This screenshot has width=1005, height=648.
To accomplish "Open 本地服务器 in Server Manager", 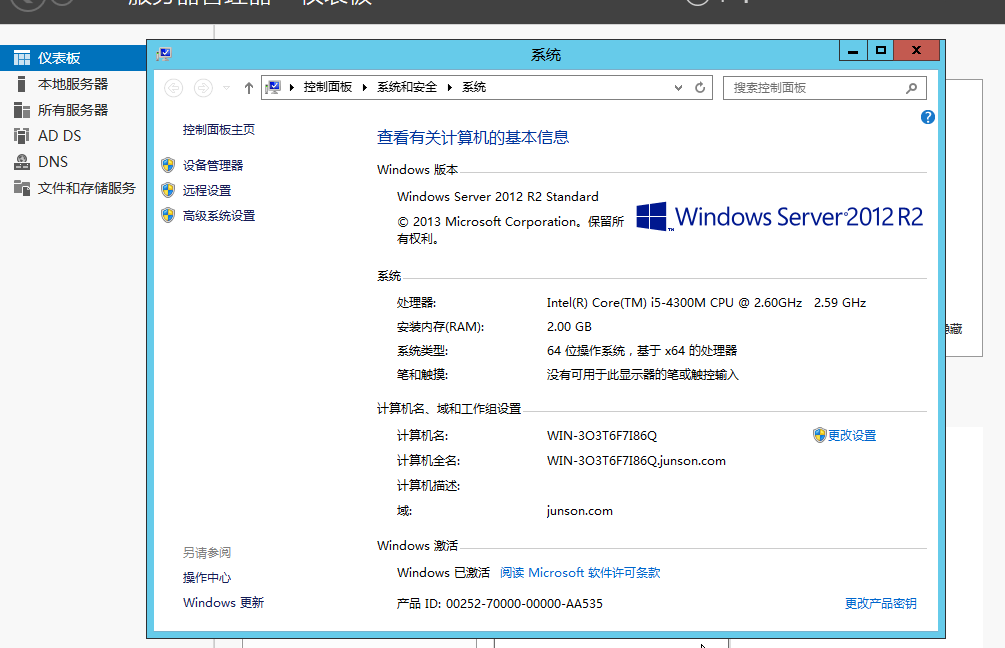I will 73,84.
